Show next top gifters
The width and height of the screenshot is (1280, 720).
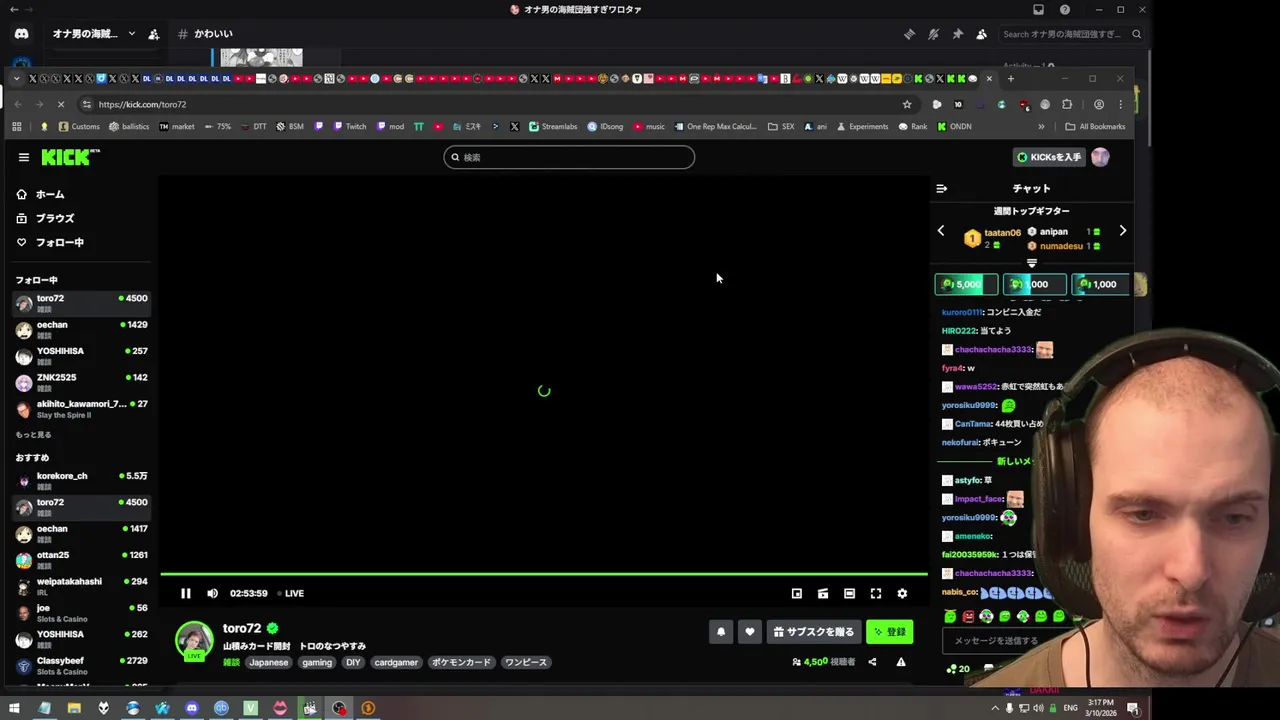[1122, 231]
